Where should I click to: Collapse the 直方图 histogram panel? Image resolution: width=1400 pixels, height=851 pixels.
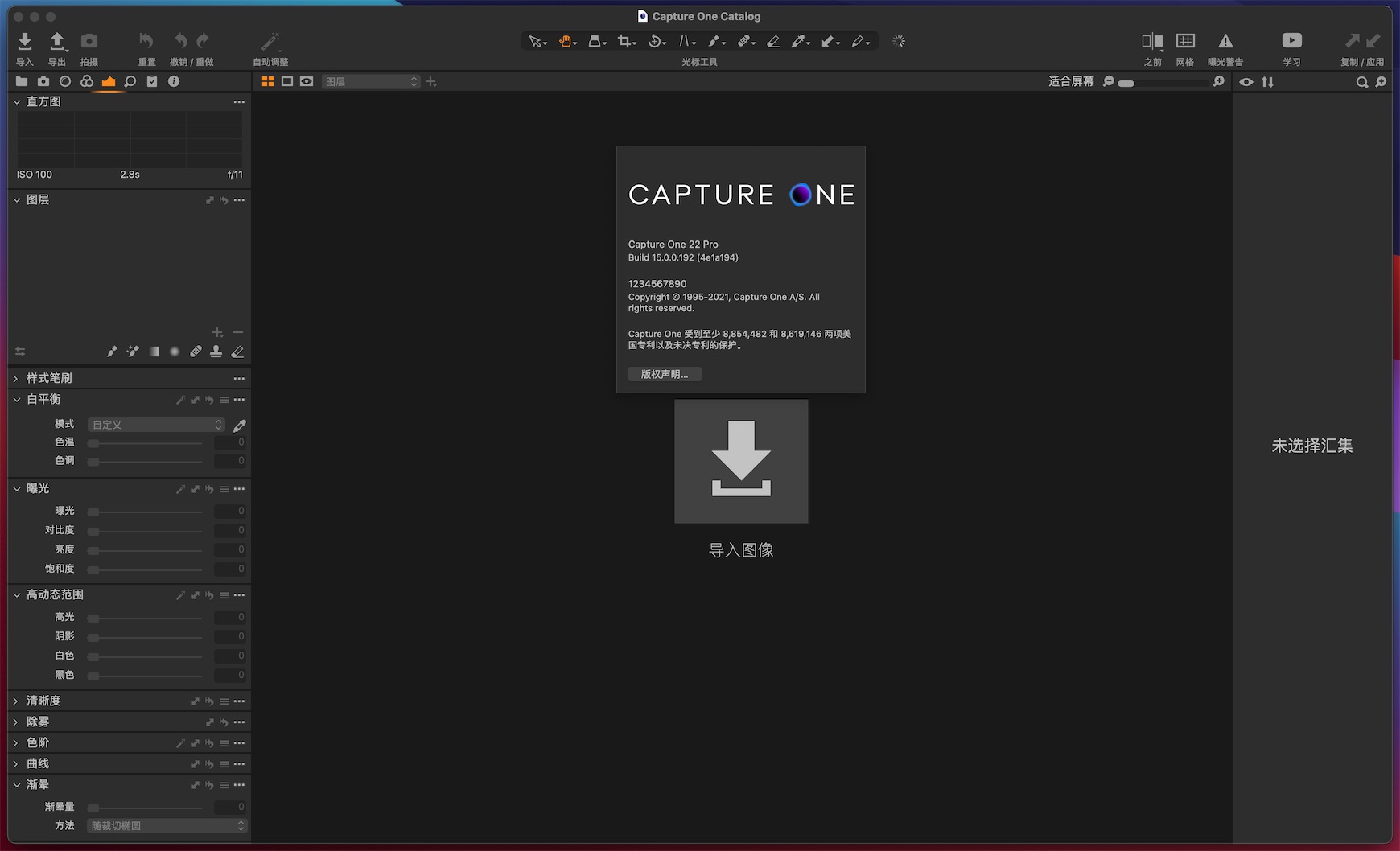(x=17, y=102)
